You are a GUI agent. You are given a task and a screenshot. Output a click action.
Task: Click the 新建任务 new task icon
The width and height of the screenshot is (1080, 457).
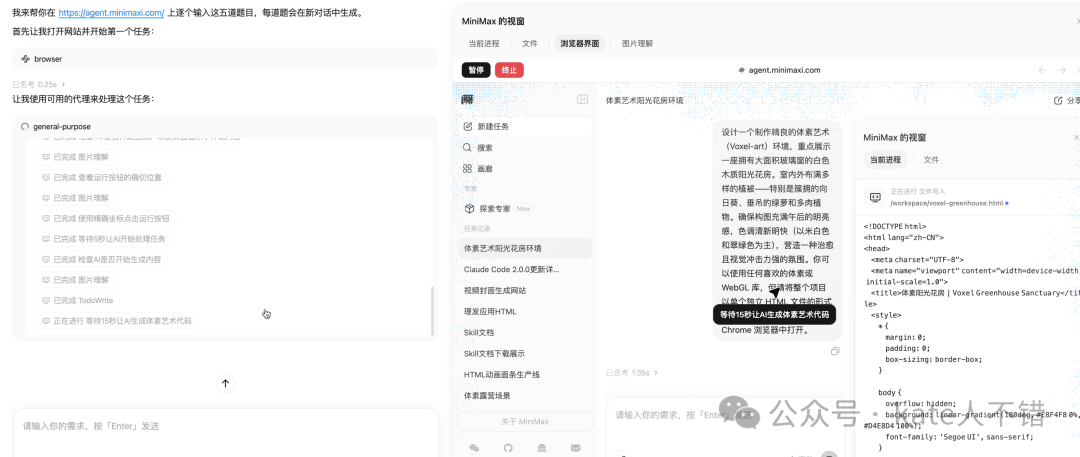[468, 127]
